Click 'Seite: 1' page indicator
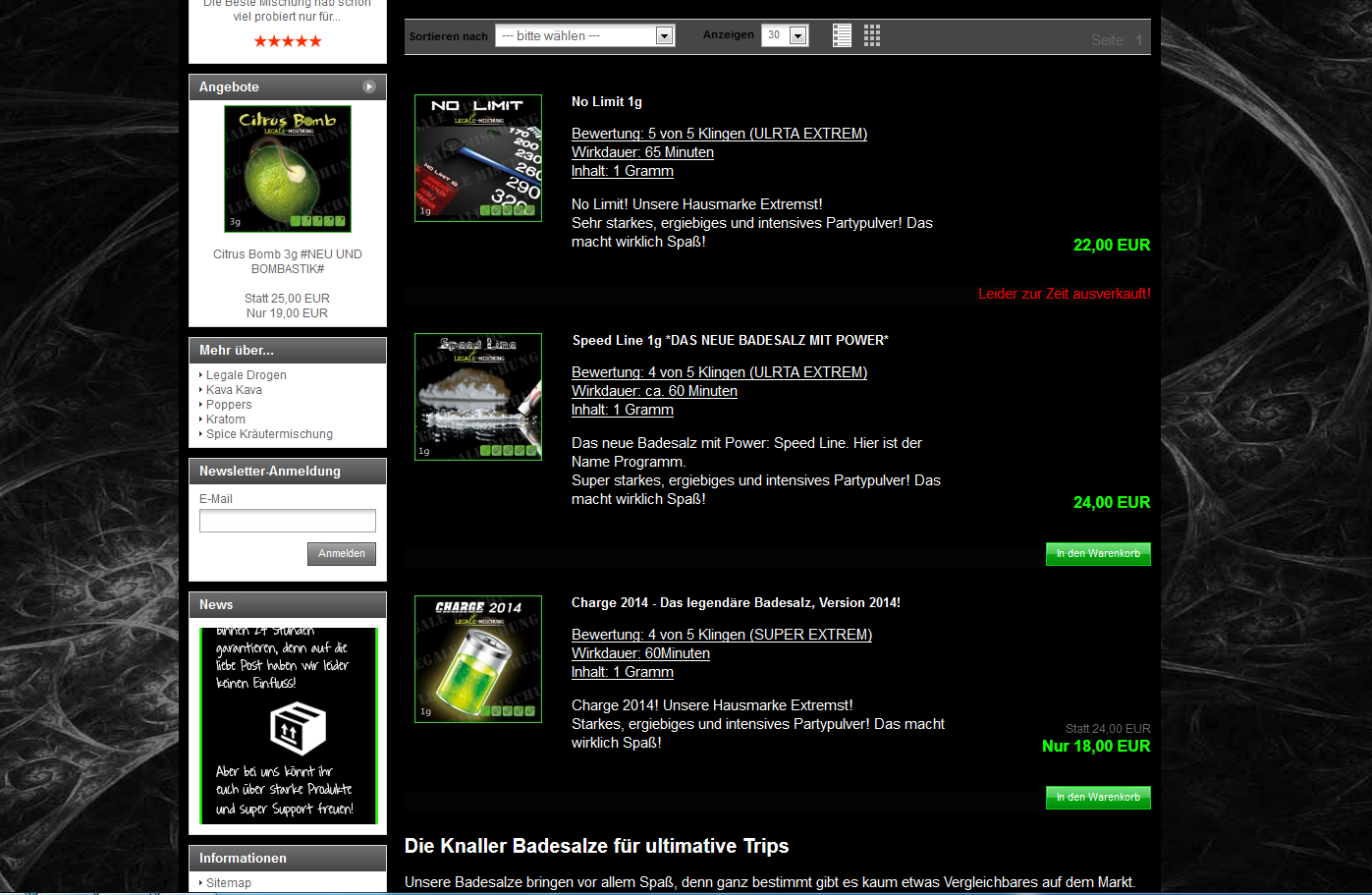The width and height of the screenshot is (1372, 895). [x=1117, y=40]
